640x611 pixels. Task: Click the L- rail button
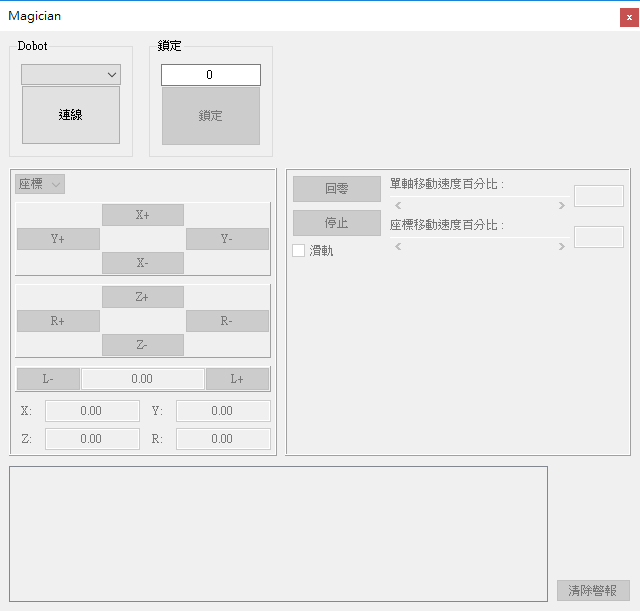(x=48, y=379)
